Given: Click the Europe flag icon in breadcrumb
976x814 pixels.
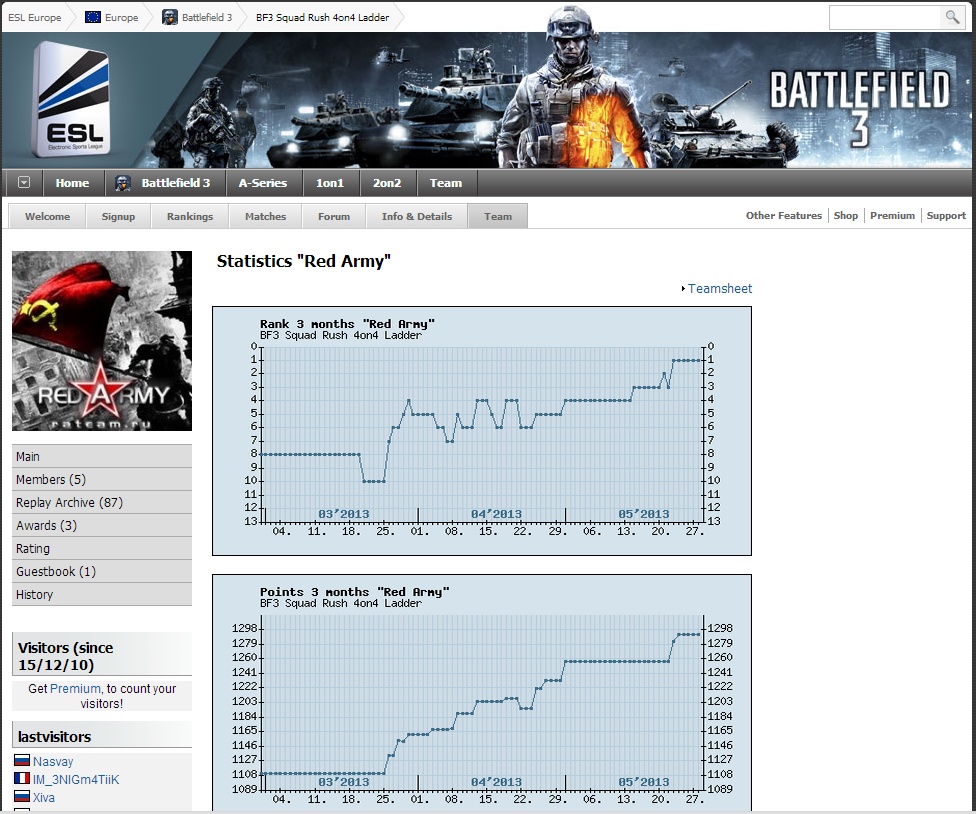Looking at the screenshot, I should click(93, 17).
